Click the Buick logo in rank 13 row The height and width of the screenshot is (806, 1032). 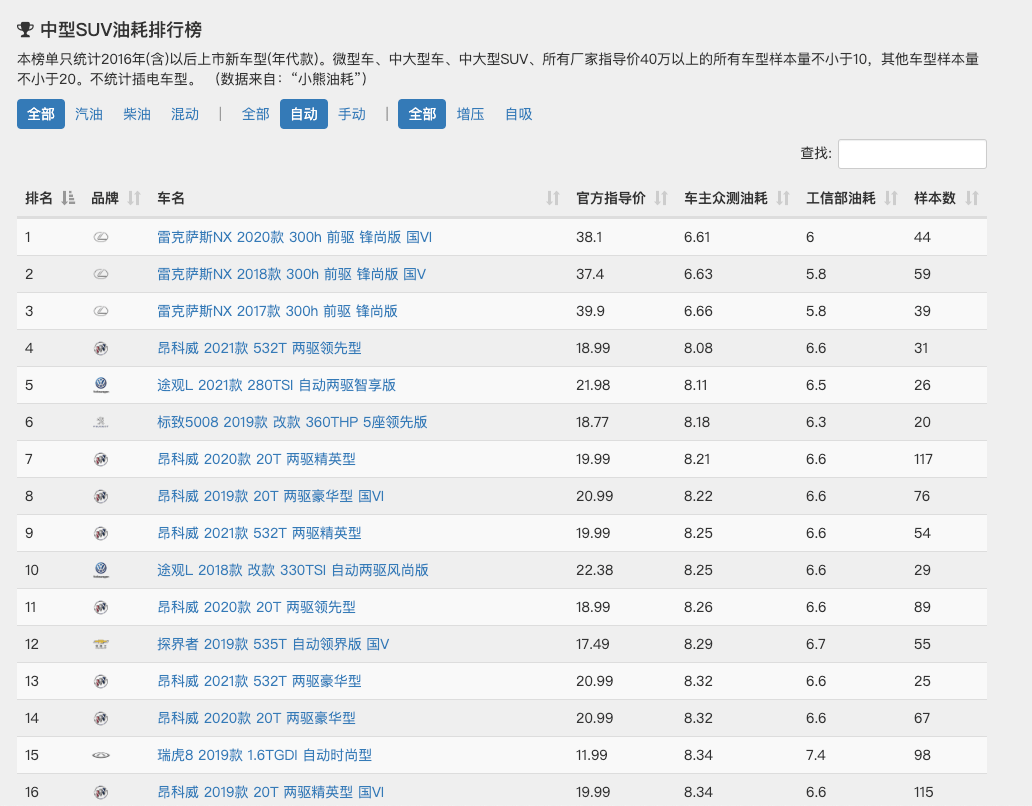[x=101, y=681]
